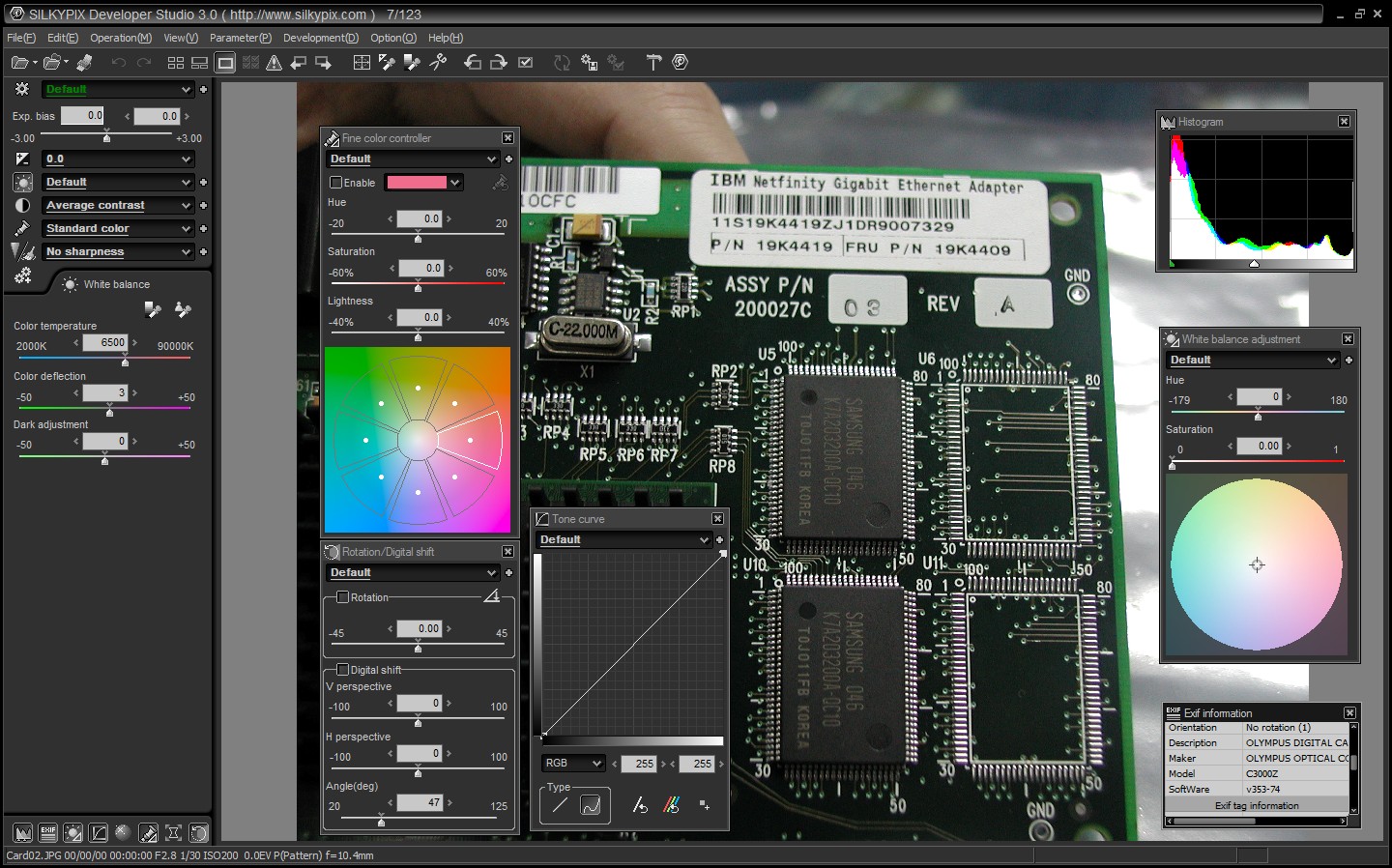The height and width of the screenshot is (868, 1392).
Task: Switch to thumbnail grid view mode
Action: [175, 63]
